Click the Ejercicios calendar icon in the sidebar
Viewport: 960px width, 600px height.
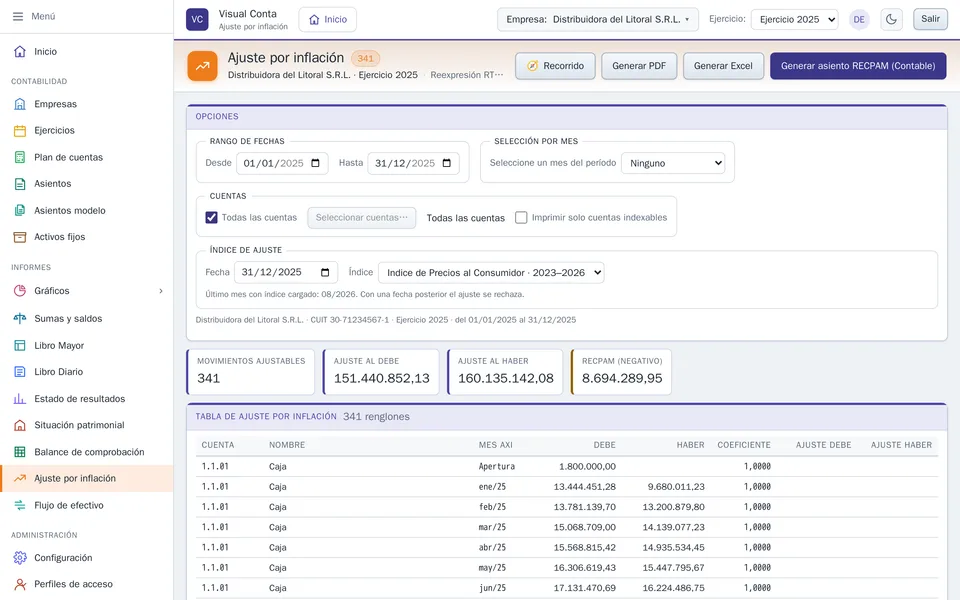(x=20, y=130)
